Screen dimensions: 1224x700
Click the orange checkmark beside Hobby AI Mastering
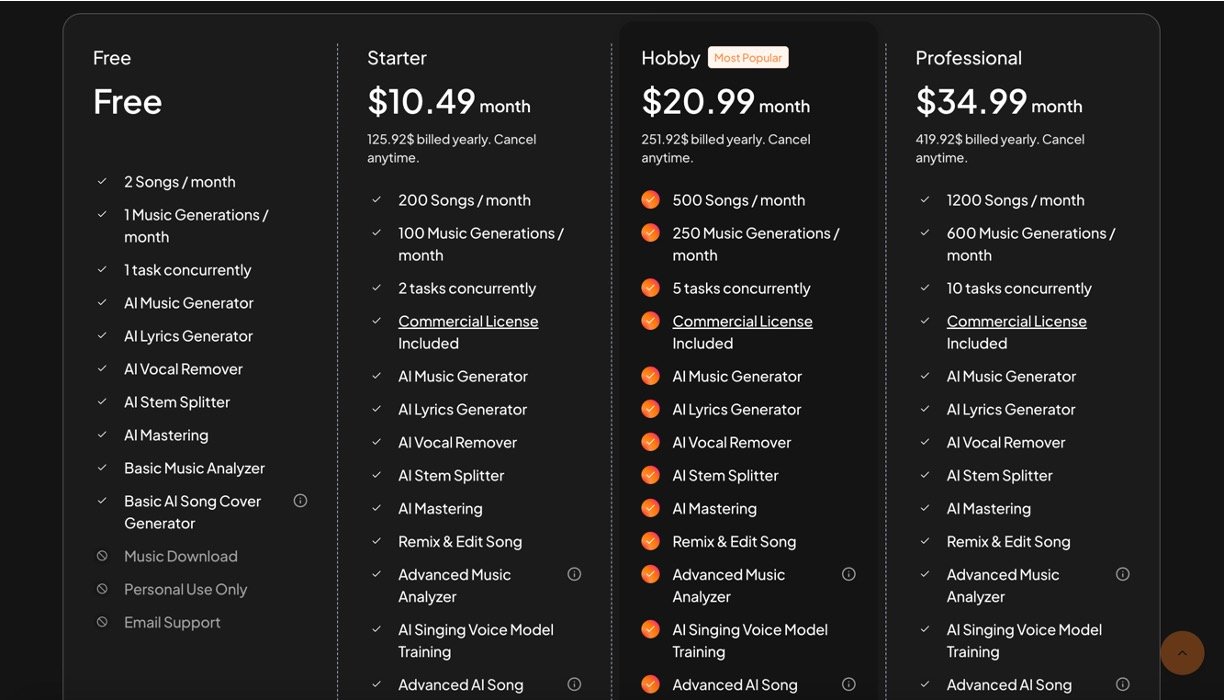pyautogui.click(x=650, y=508)
